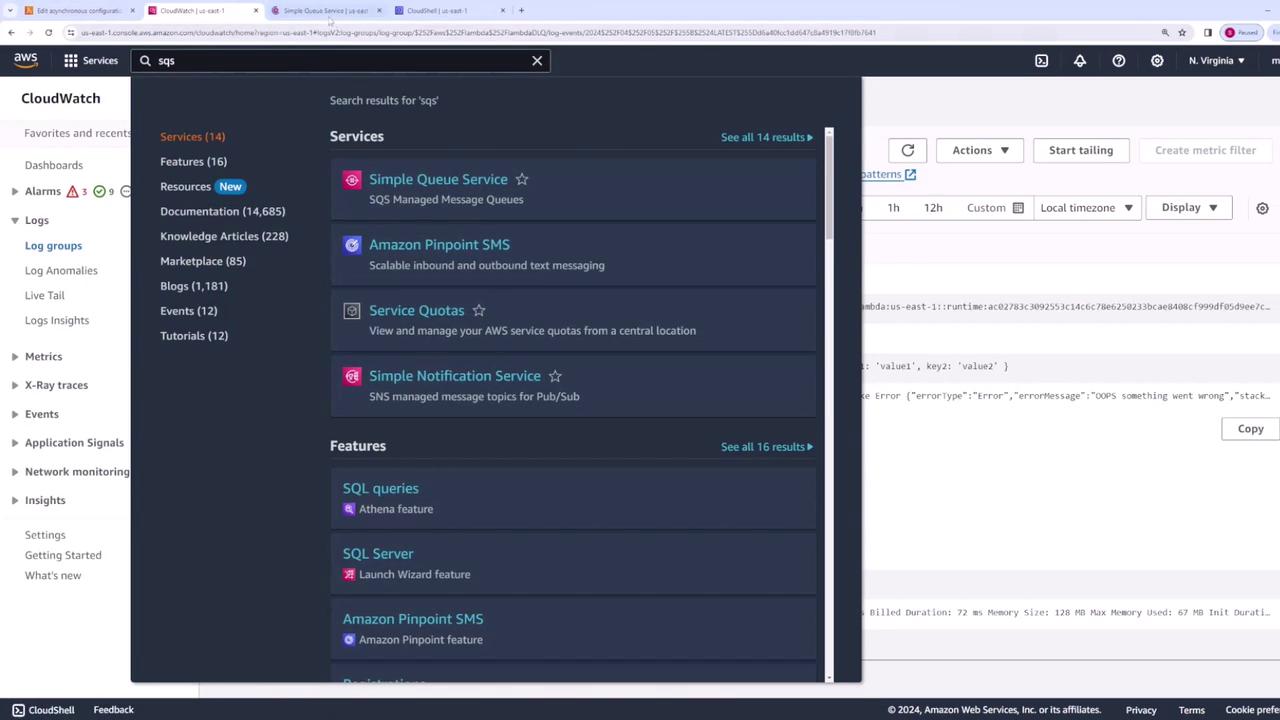This screenshot has height=720, width=1280.
Task: Expand the Insights sidebar section
Action: coord(15,500)
